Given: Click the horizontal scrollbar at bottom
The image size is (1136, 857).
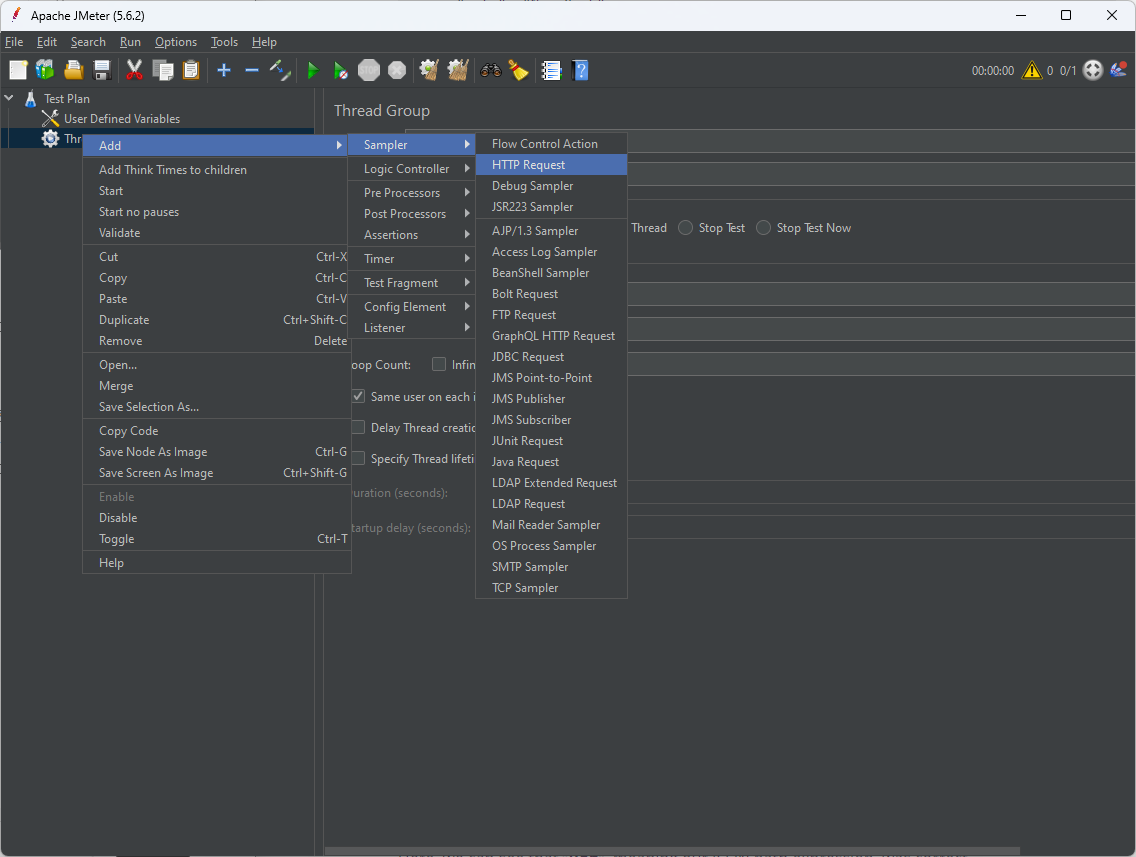Looking at the screenshot, I should 672,851.
